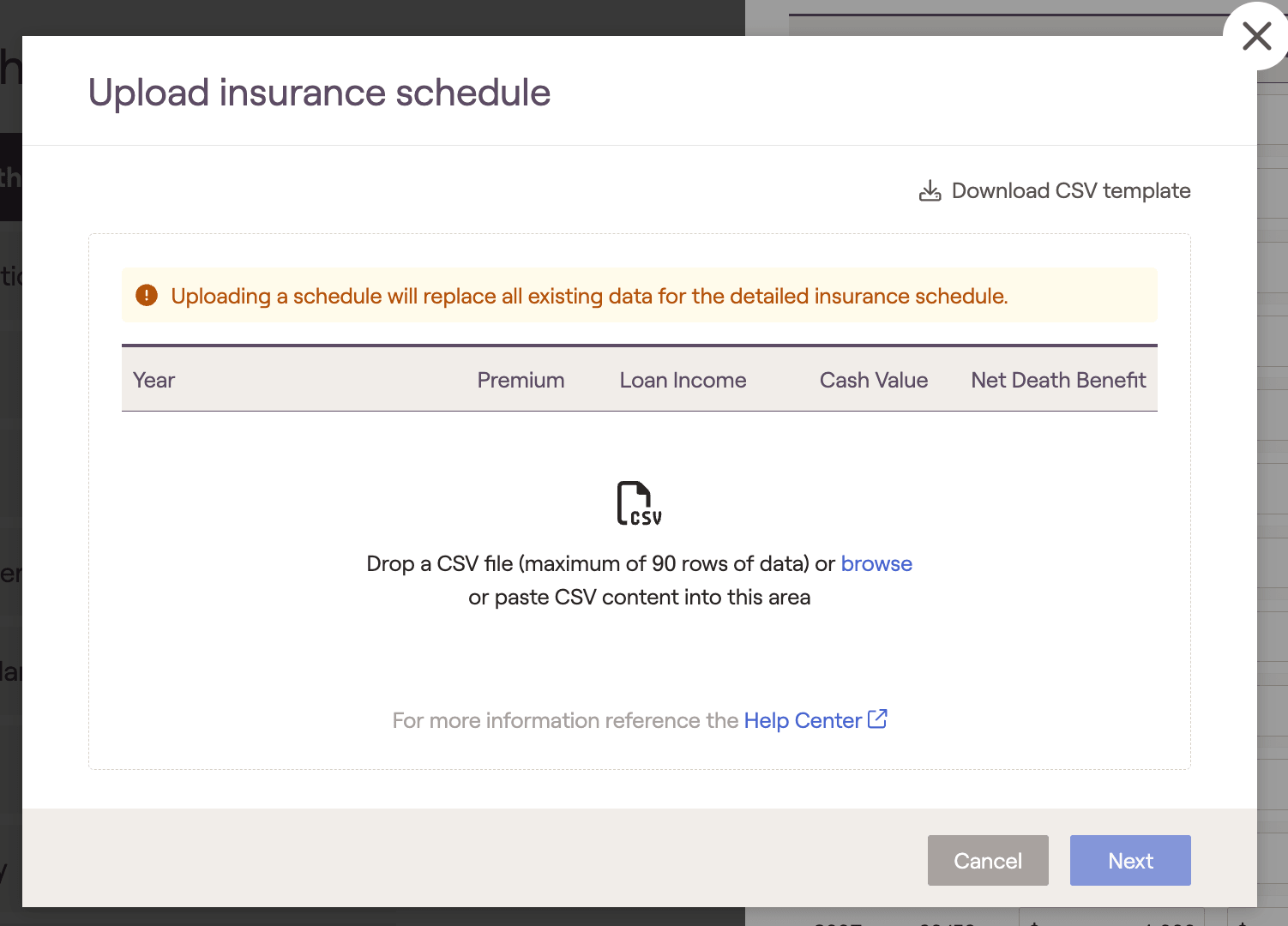Screen dimensions: 1288x926
Task: Click the replace-existing-data warning message
Action: pos(589,297)
